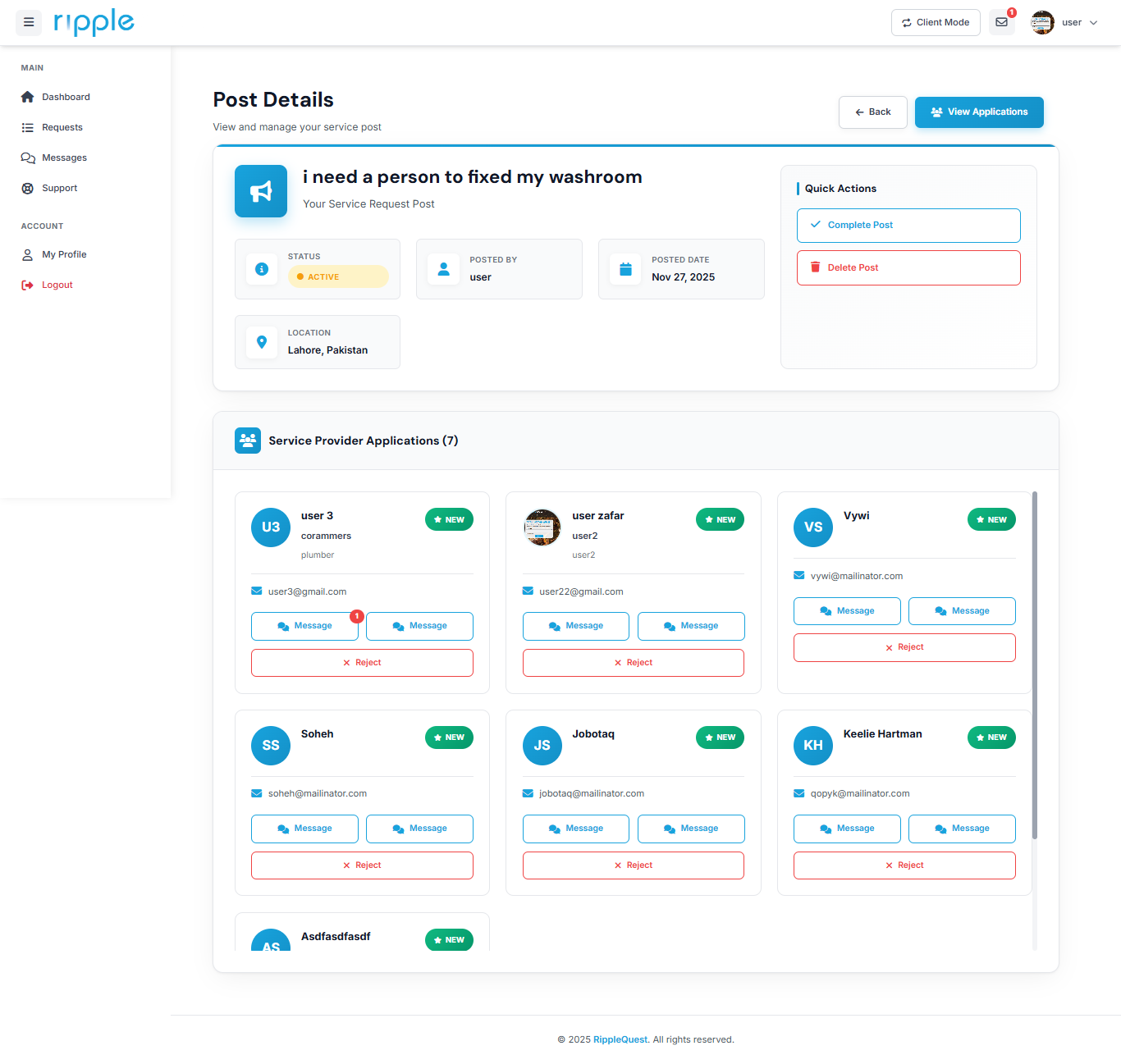The image size is (1121, 1064).
Task: Click the View Applications button
Action: (979, 112)
